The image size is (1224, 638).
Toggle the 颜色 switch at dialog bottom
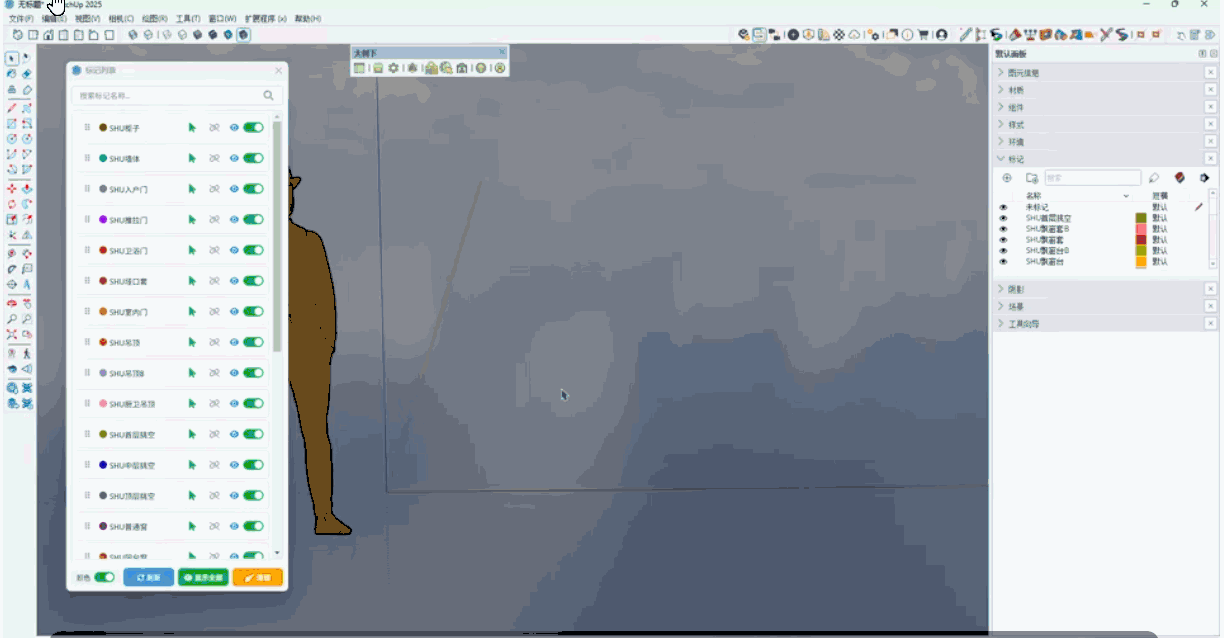coord(104,577)
